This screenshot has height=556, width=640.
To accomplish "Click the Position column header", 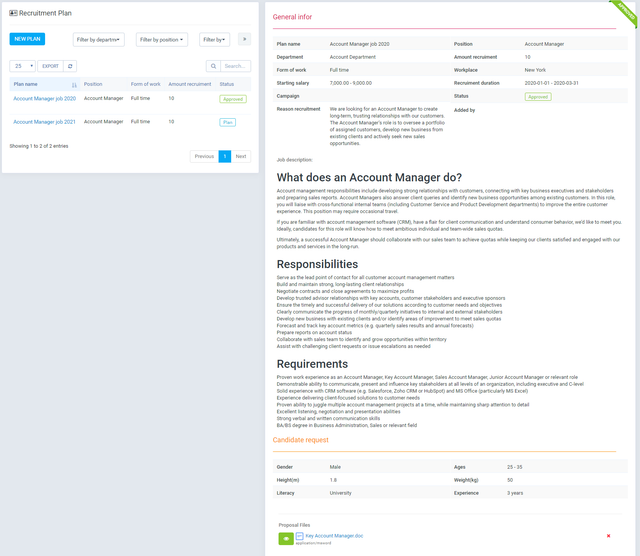I will click(x=93, y=84).
